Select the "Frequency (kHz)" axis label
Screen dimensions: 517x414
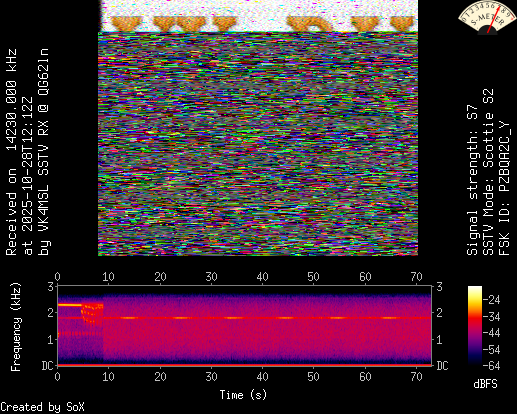[16, 327]
